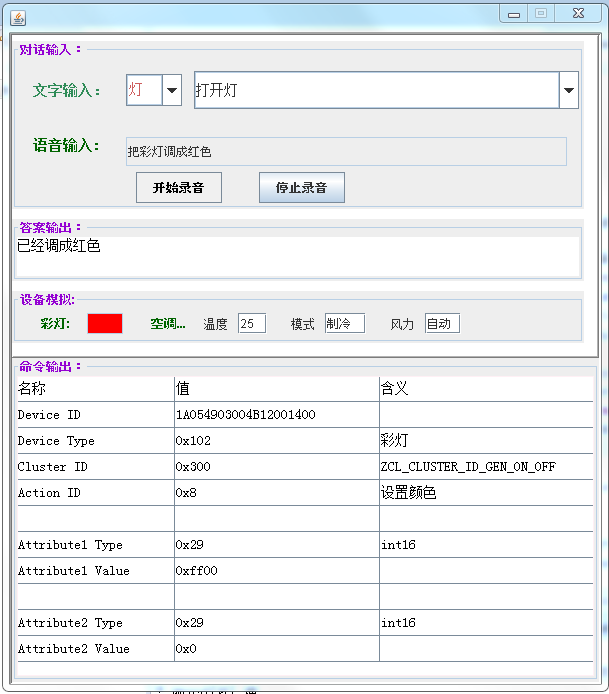Select the Cluster ID name cell
Screen dimensions: 609x694
click(x=96, y=467)
